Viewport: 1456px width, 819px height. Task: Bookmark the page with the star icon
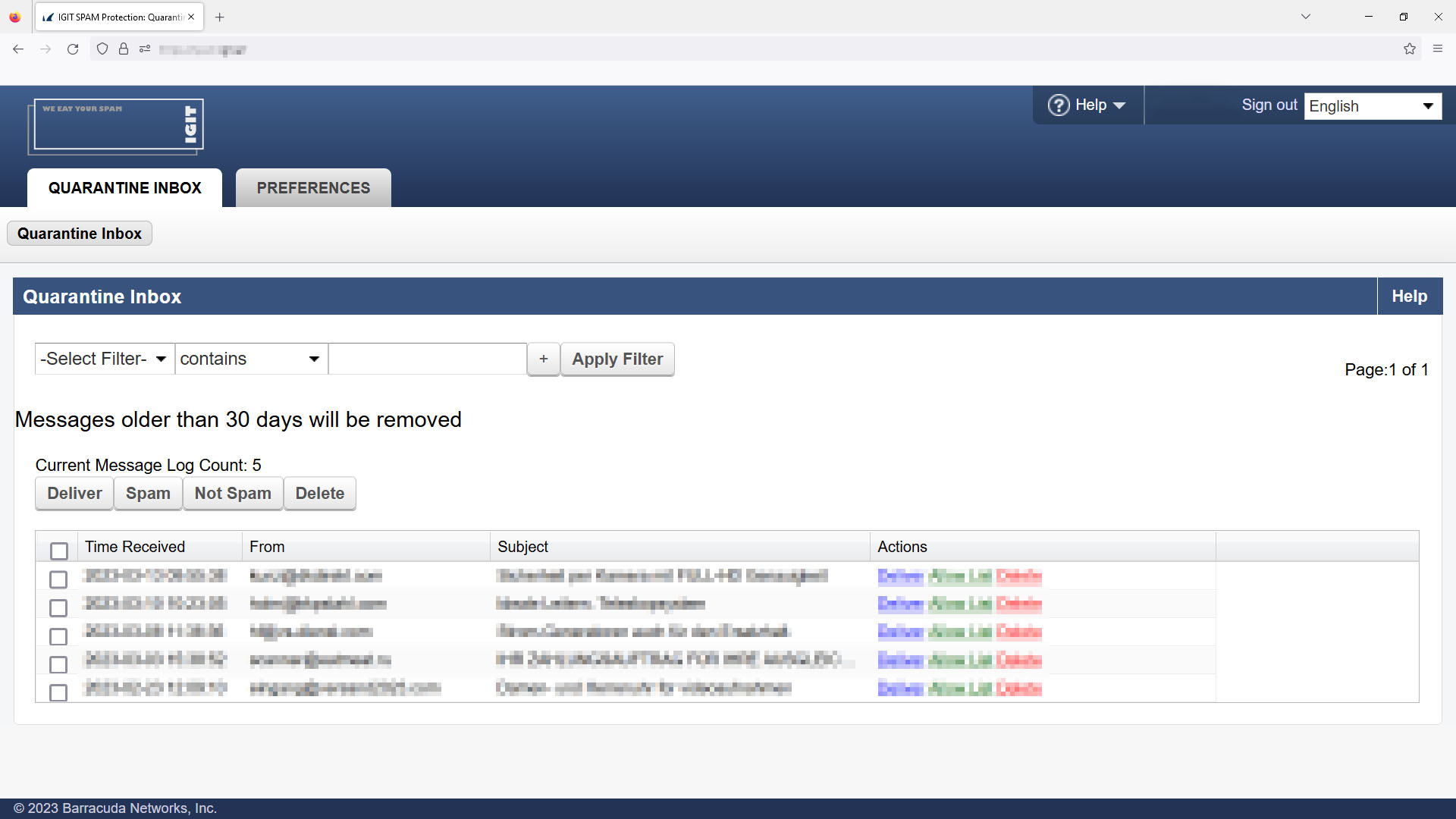(x=1410, y=49)
